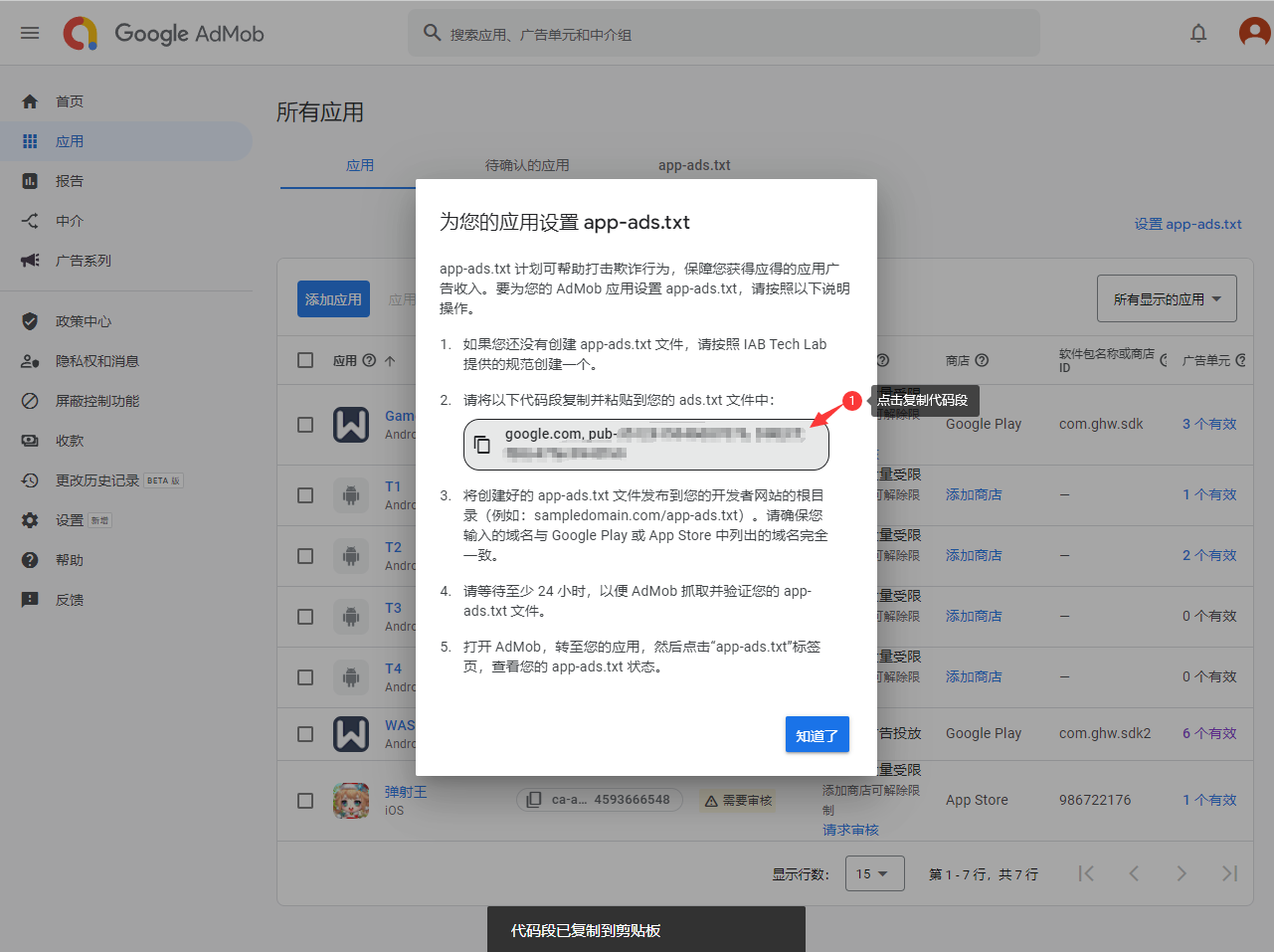Click the 需要审核 status label
This screenshot has width=1274, height=952.
pyautogui.click(x=739, y=800)
